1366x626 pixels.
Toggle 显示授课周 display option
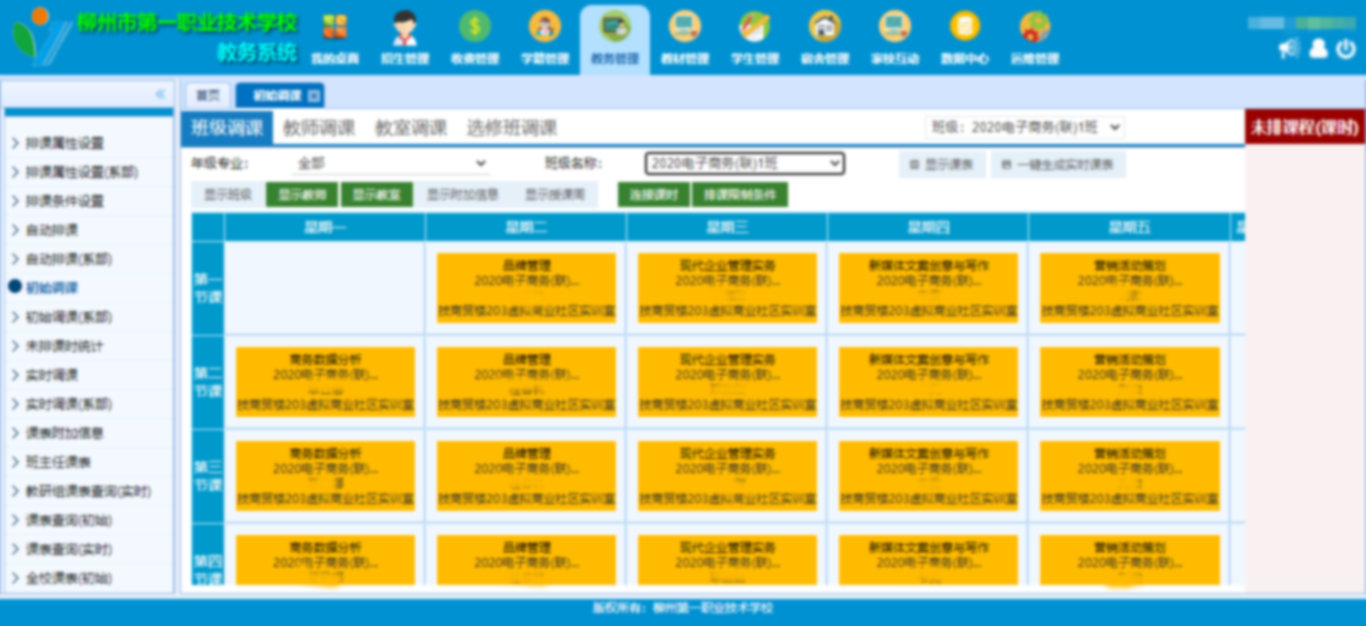[x=556, y=195]
